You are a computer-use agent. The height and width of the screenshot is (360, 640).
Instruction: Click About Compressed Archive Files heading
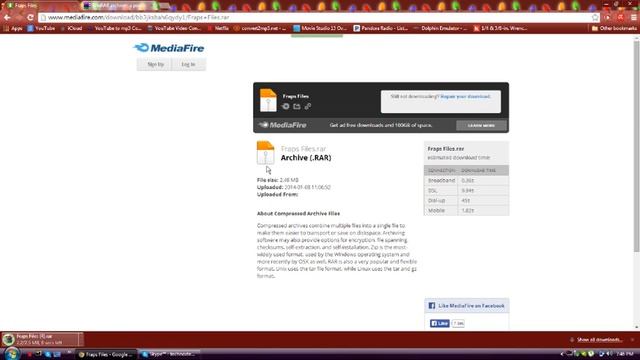(298, 213)
